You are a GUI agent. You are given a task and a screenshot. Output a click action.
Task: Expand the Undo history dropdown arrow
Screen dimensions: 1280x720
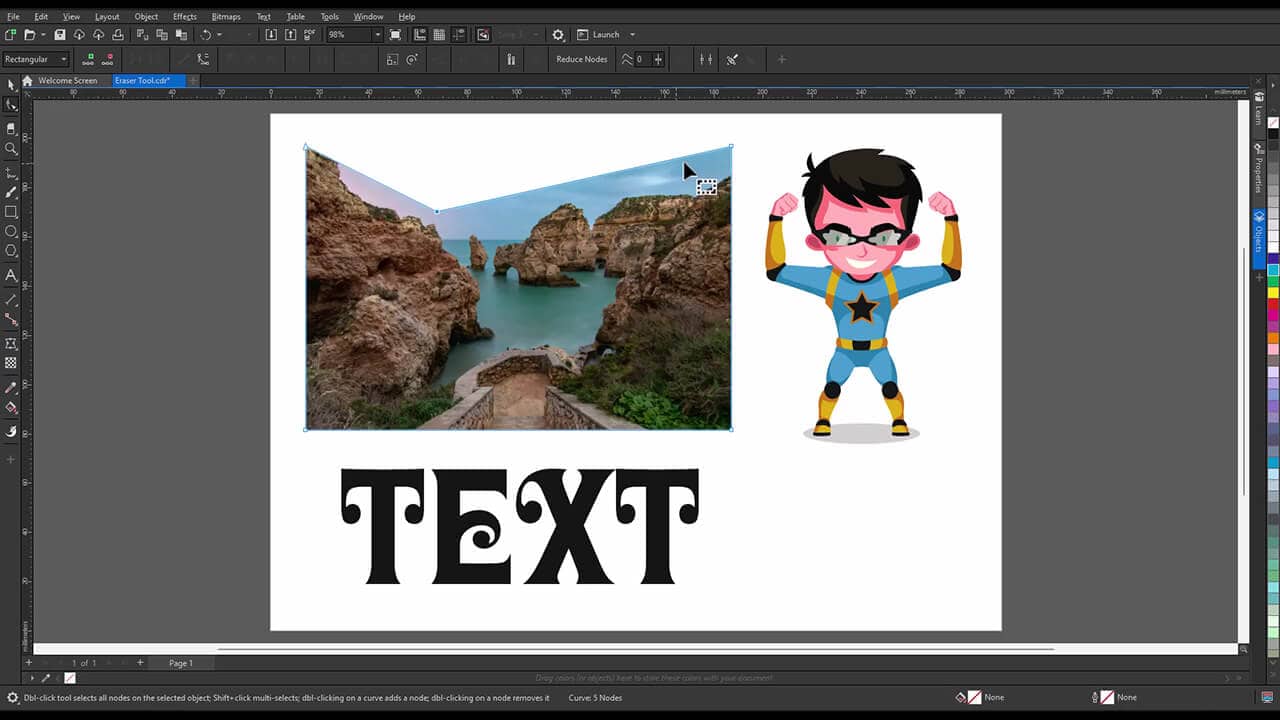[x=219, y=35]
